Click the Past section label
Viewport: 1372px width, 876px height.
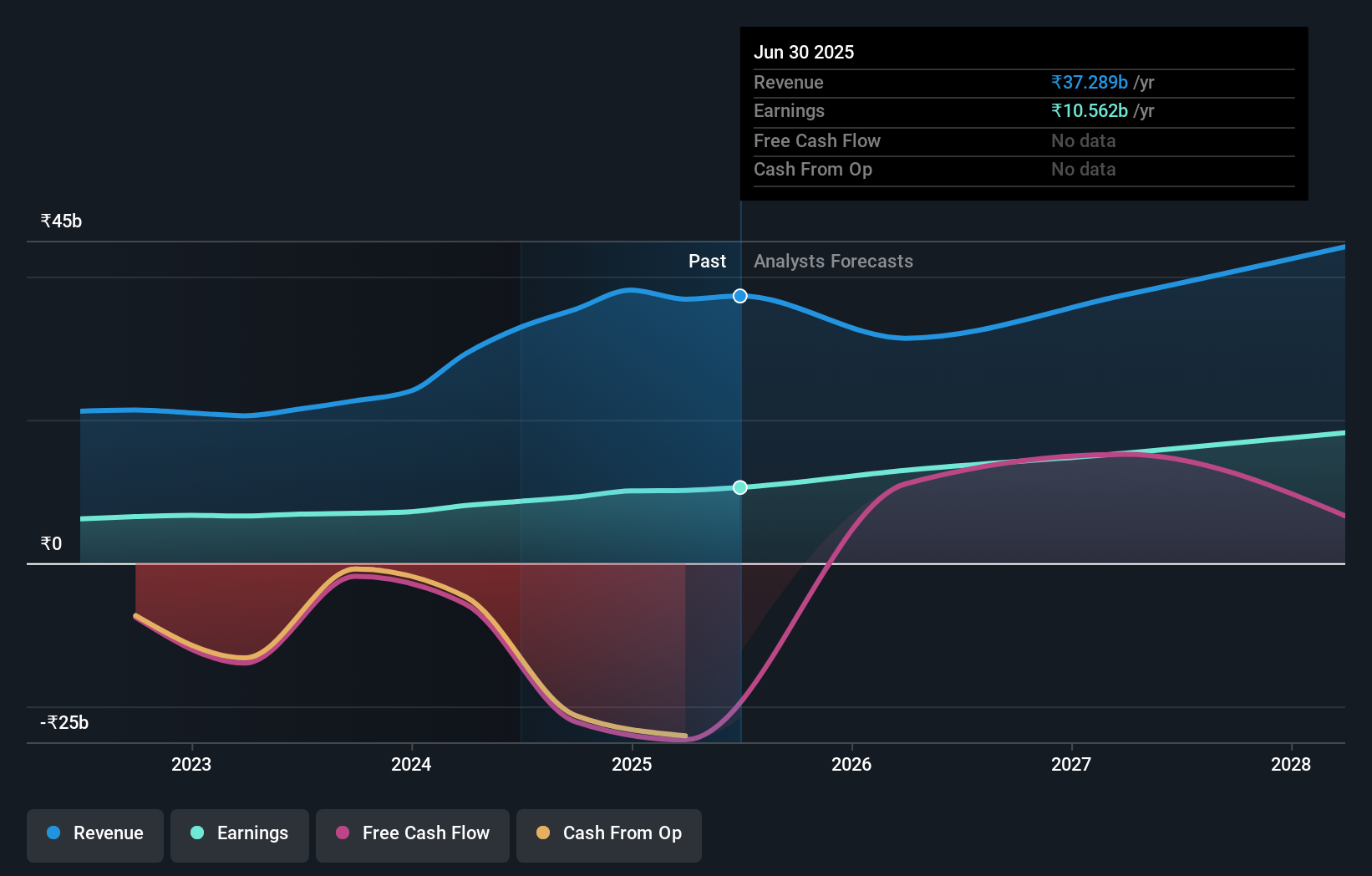click(x=707, y=262)
